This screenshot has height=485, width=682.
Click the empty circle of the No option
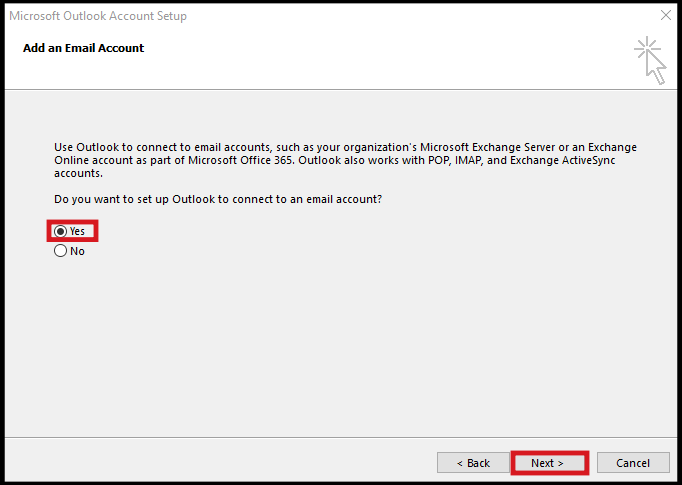[60, 251]
